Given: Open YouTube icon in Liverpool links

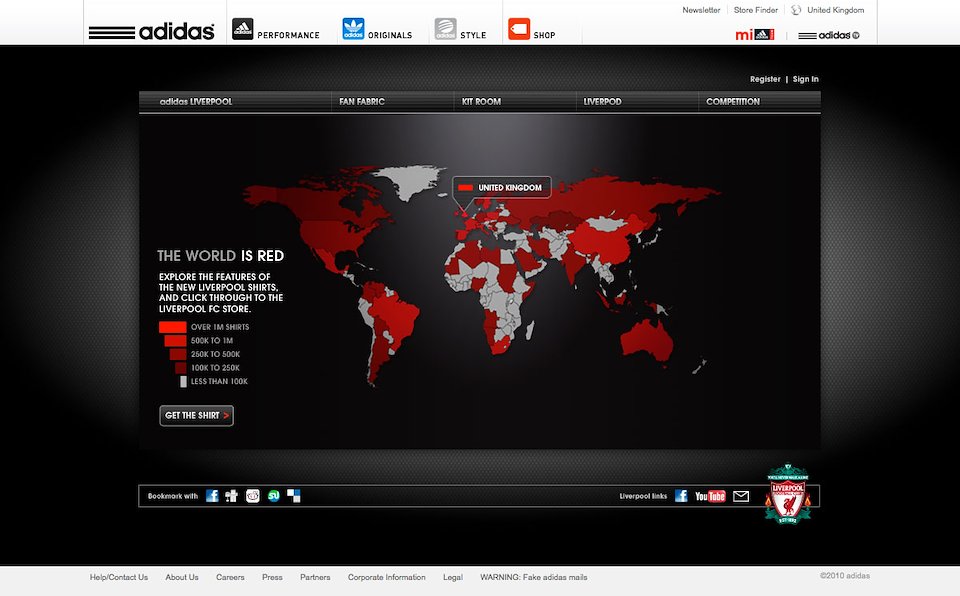Looking at the screenshot, I should click(x=710, y=496).
